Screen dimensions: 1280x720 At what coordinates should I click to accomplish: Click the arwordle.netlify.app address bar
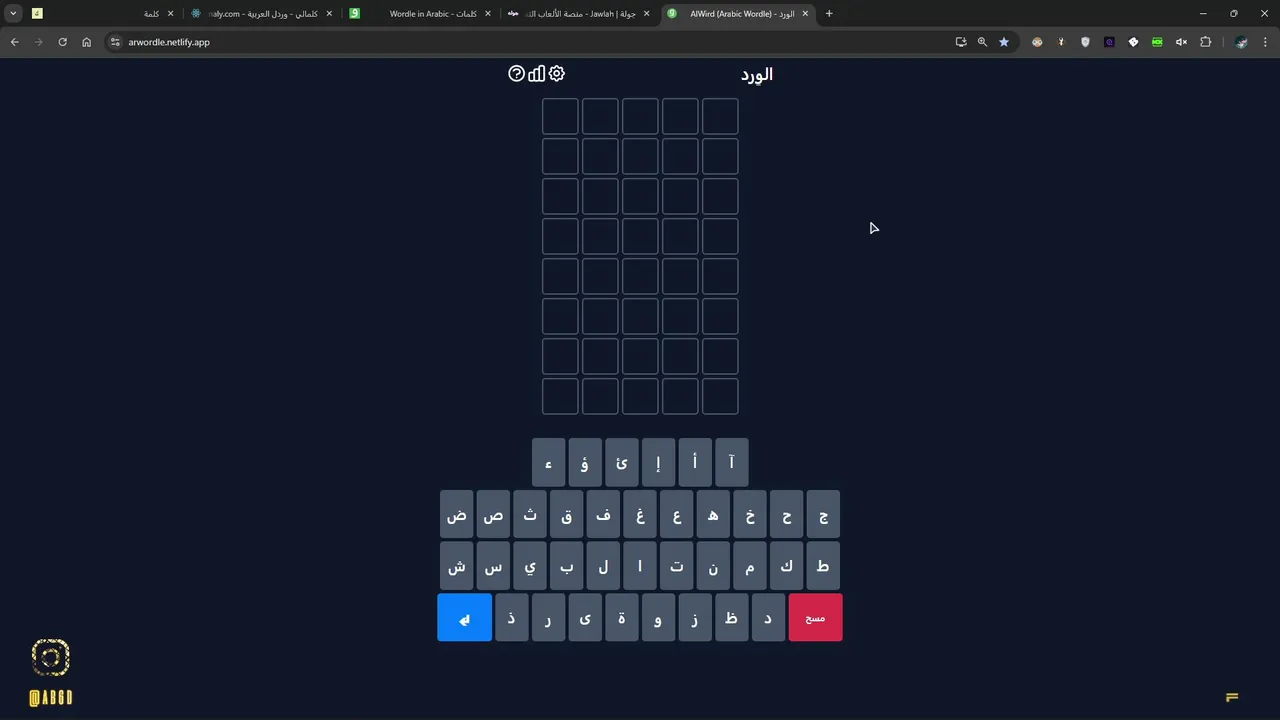530,42
